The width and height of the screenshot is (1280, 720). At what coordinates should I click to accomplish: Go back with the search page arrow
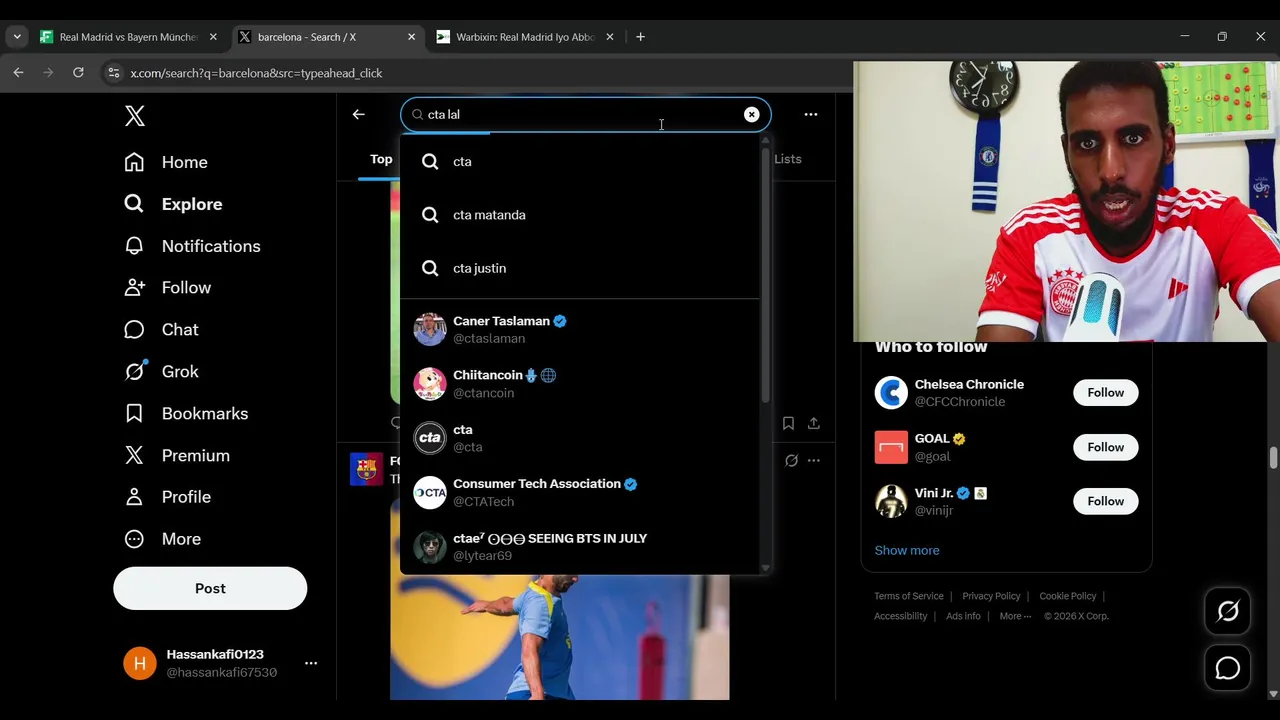(358, 114)
